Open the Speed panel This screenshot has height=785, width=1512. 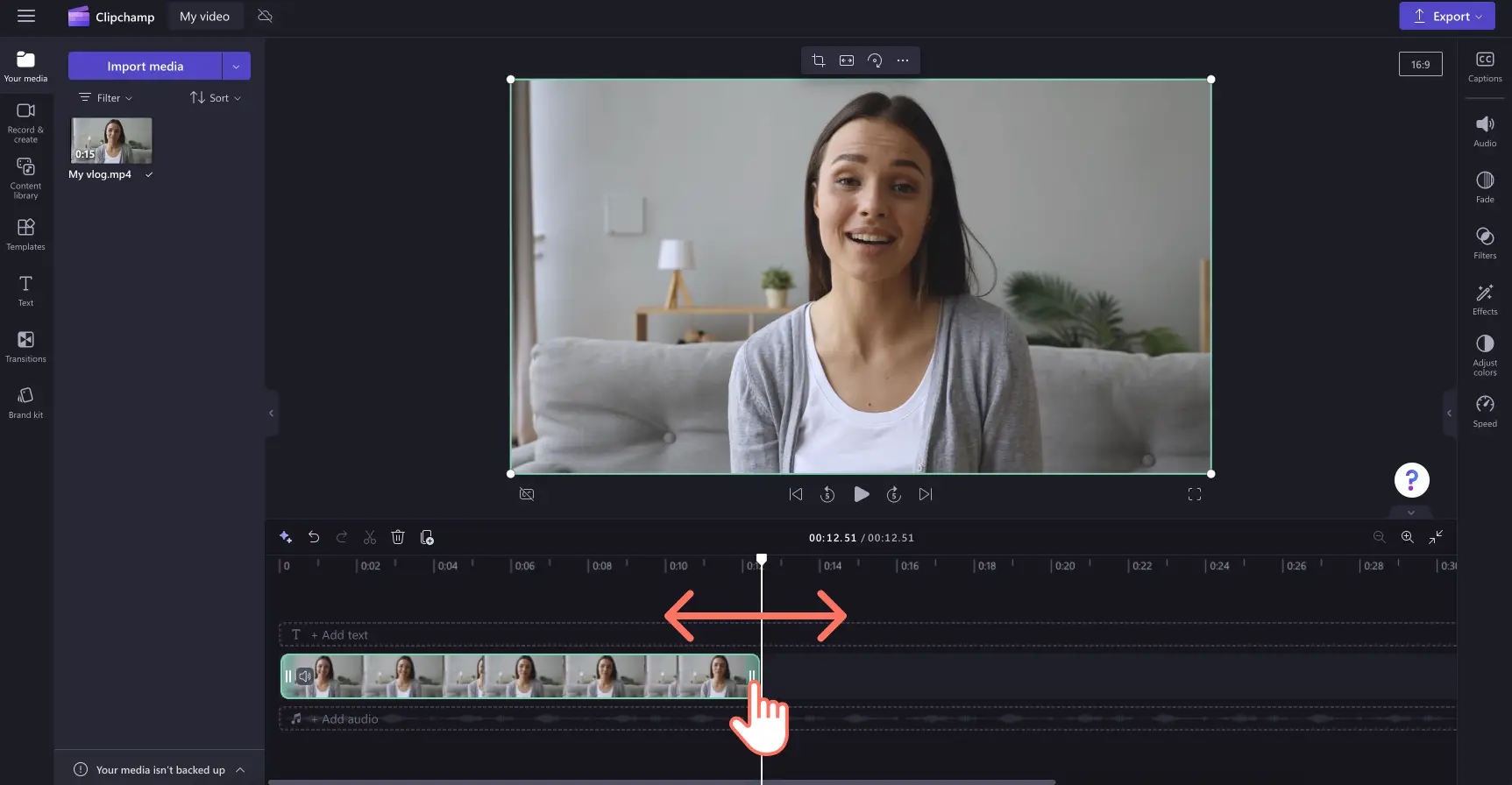(1485, 411)
